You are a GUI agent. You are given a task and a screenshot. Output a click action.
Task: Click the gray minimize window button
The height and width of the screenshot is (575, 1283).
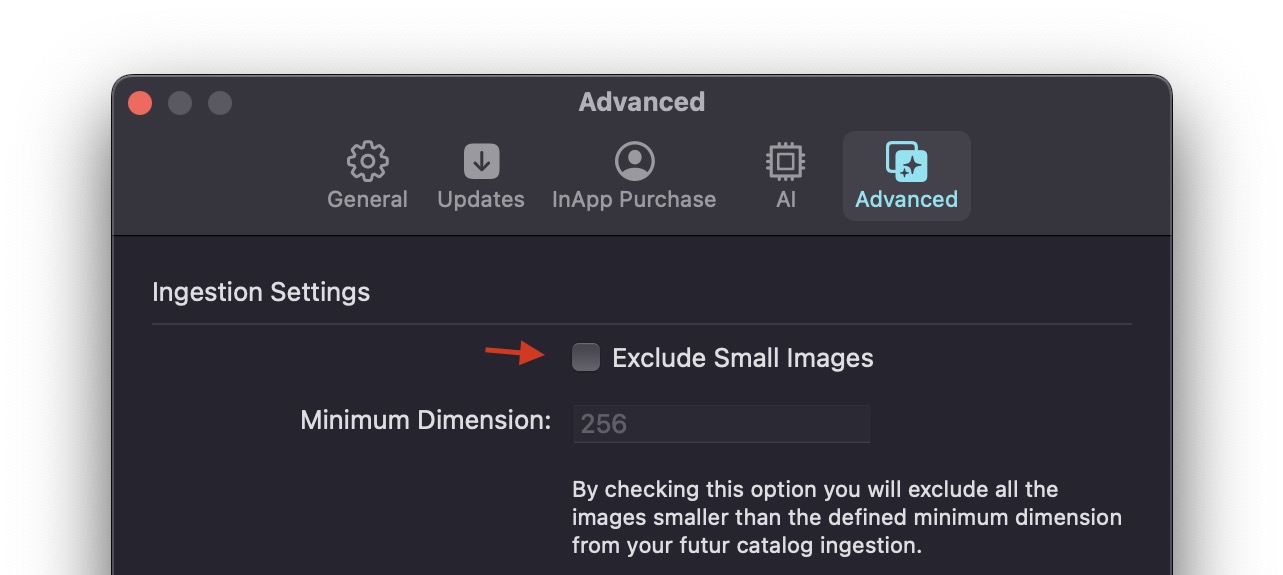click(x=180, y=103)
